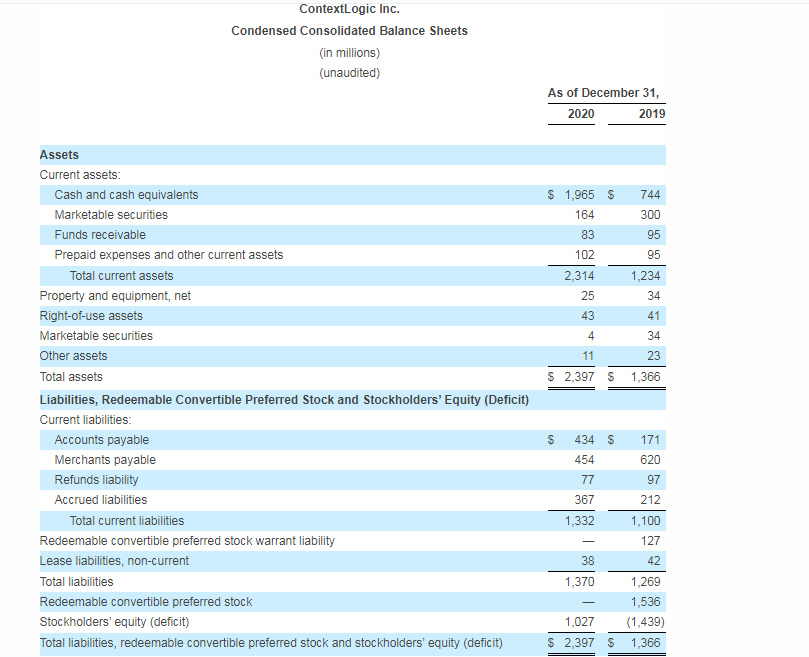This screenshot has width=809, height=657.
Task: Click the 2020 column header
Action: click(x=581, y=114)
